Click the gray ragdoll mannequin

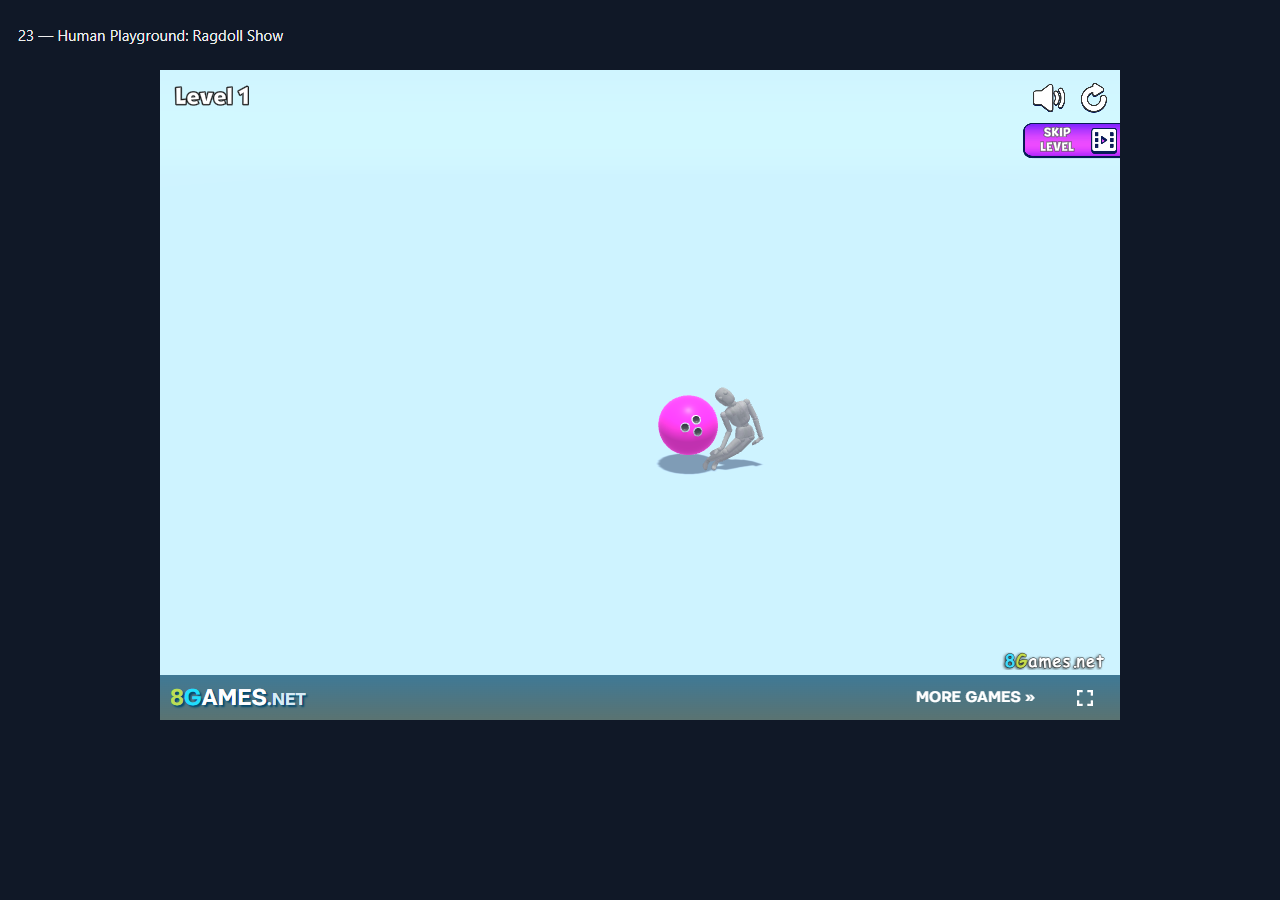pyautogui.click(x=736, y=428)
